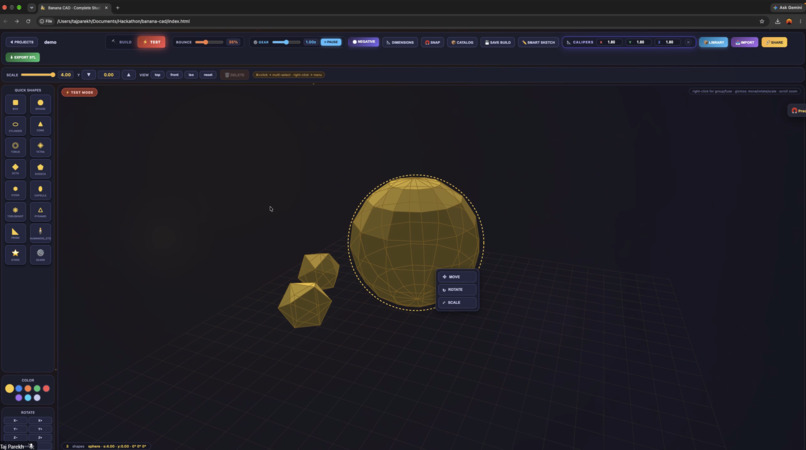Bookmark this page with the star
This screenshot has width=806, height=450.
point(762,21)
